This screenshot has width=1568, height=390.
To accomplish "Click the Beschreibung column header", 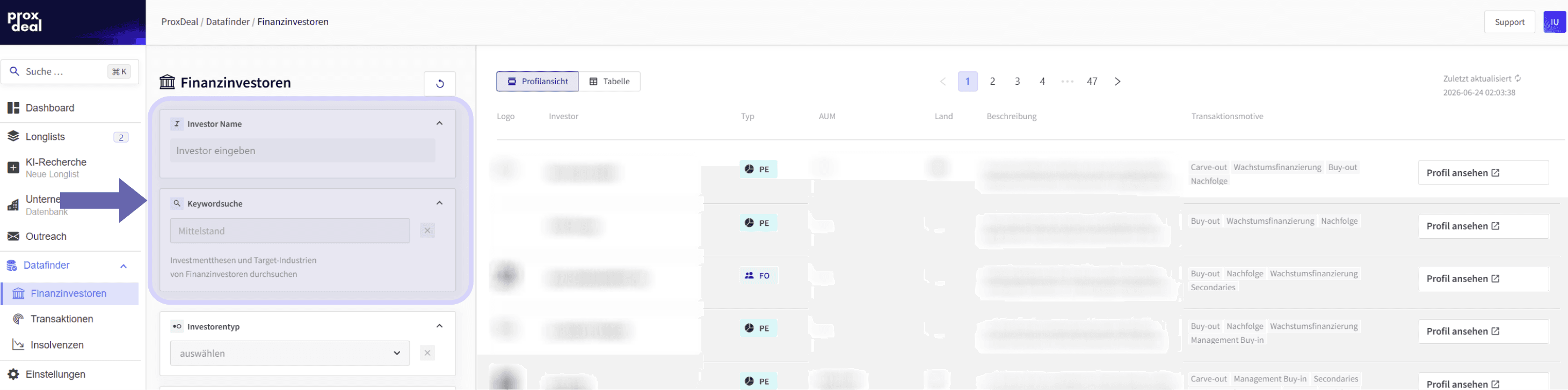I will click(x=1012, y=116).
